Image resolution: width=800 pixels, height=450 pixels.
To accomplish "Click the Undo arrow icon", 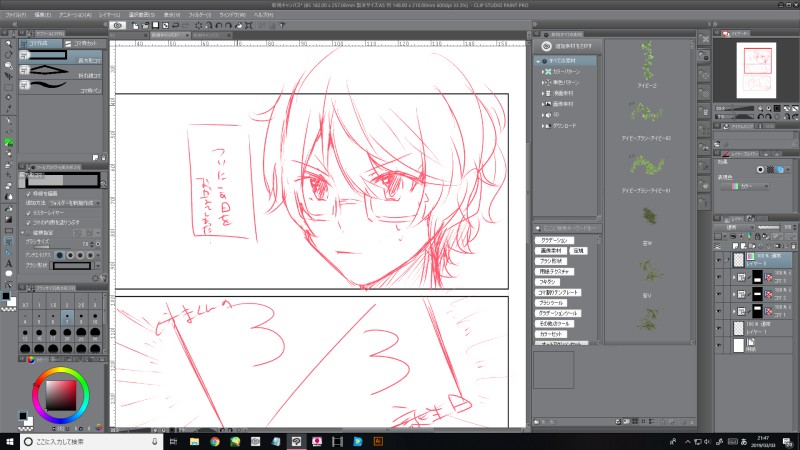I will pyautogui.click(x=176, y=25).
